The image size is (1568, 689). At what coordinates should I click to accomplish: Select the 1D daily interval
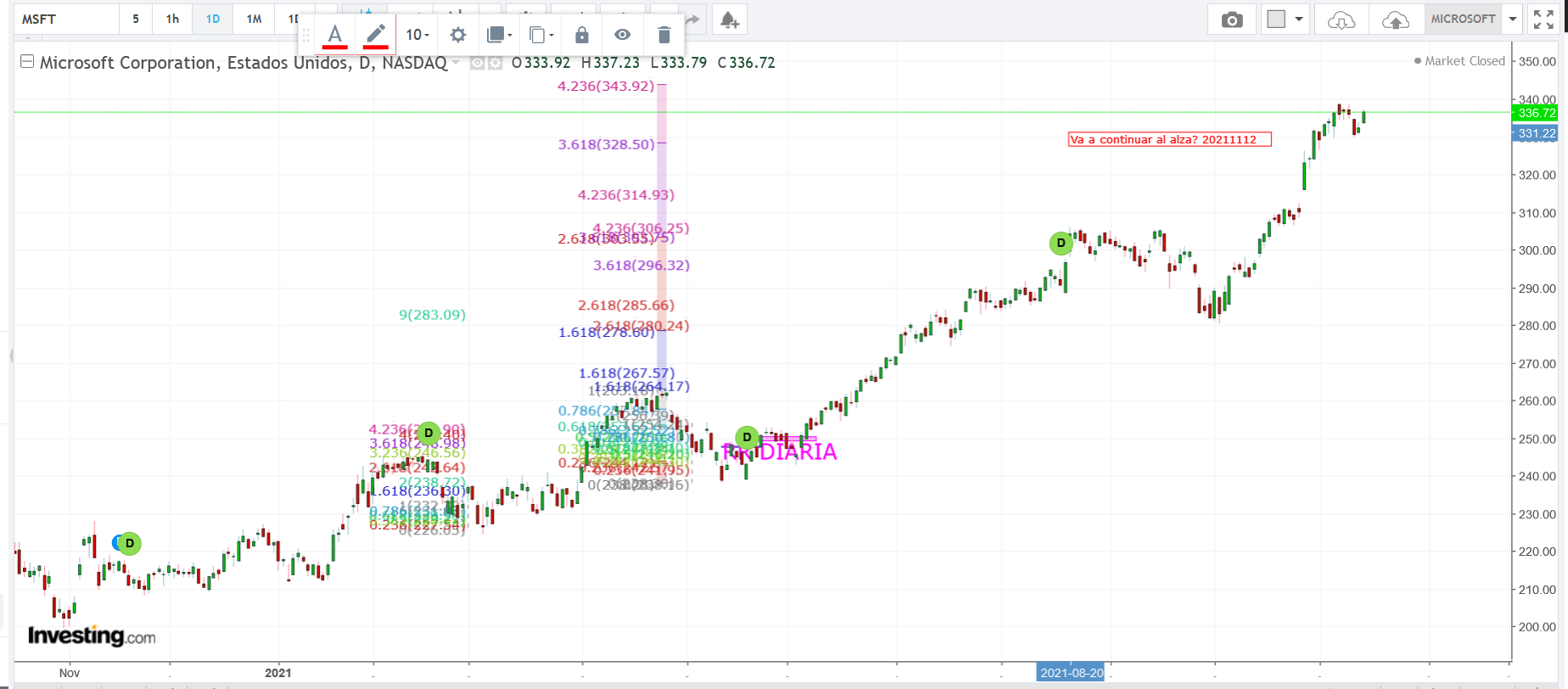pos(213,19)
